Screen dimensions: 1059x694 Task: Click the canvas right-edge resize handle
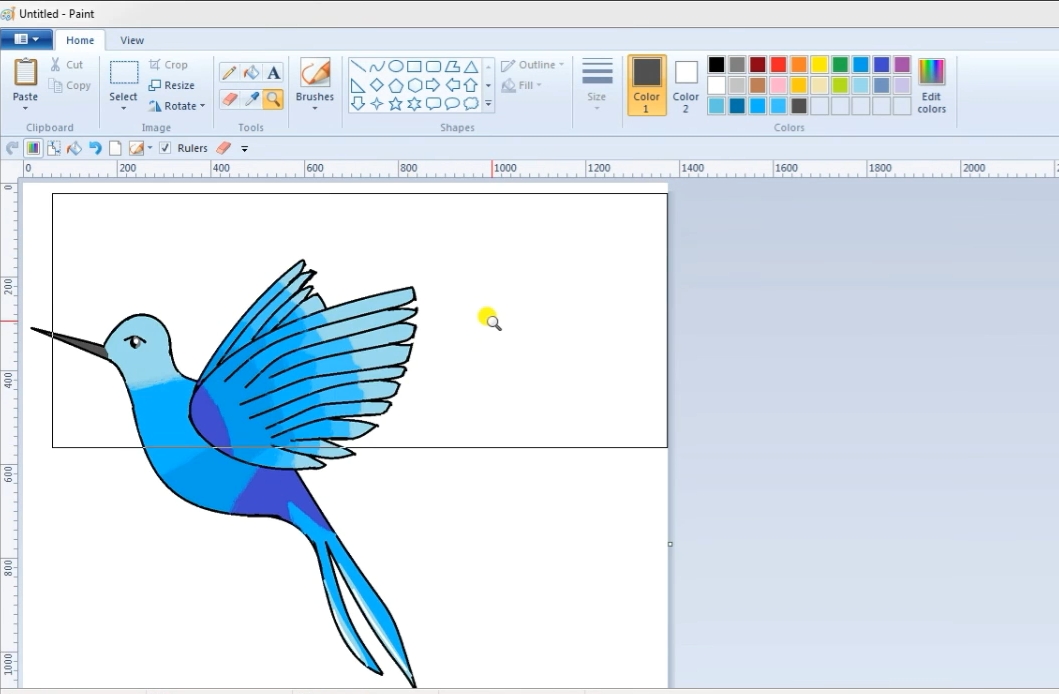point(670,544)
